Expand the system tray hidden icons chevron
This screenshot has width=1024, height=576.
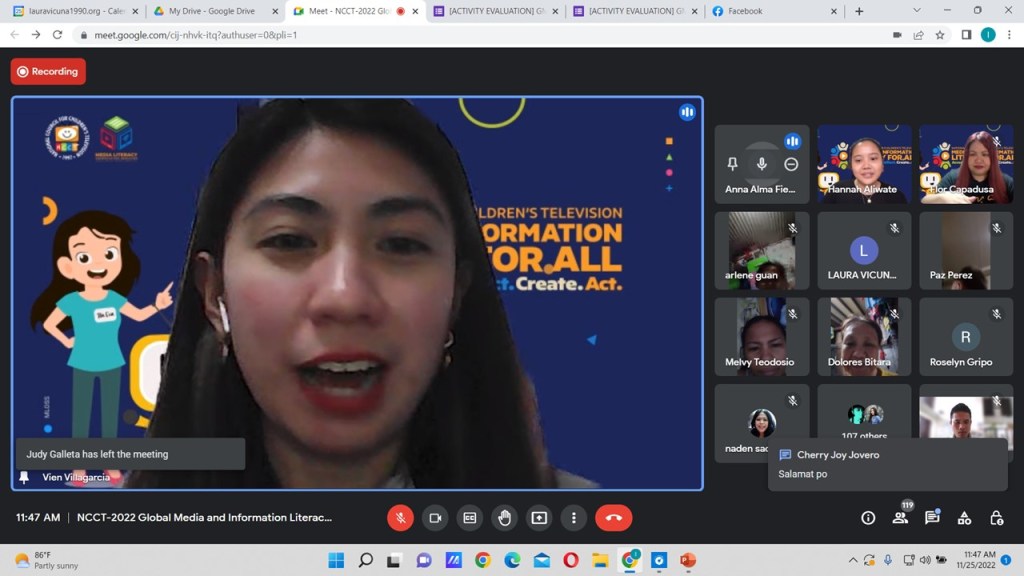pos(853,560)
